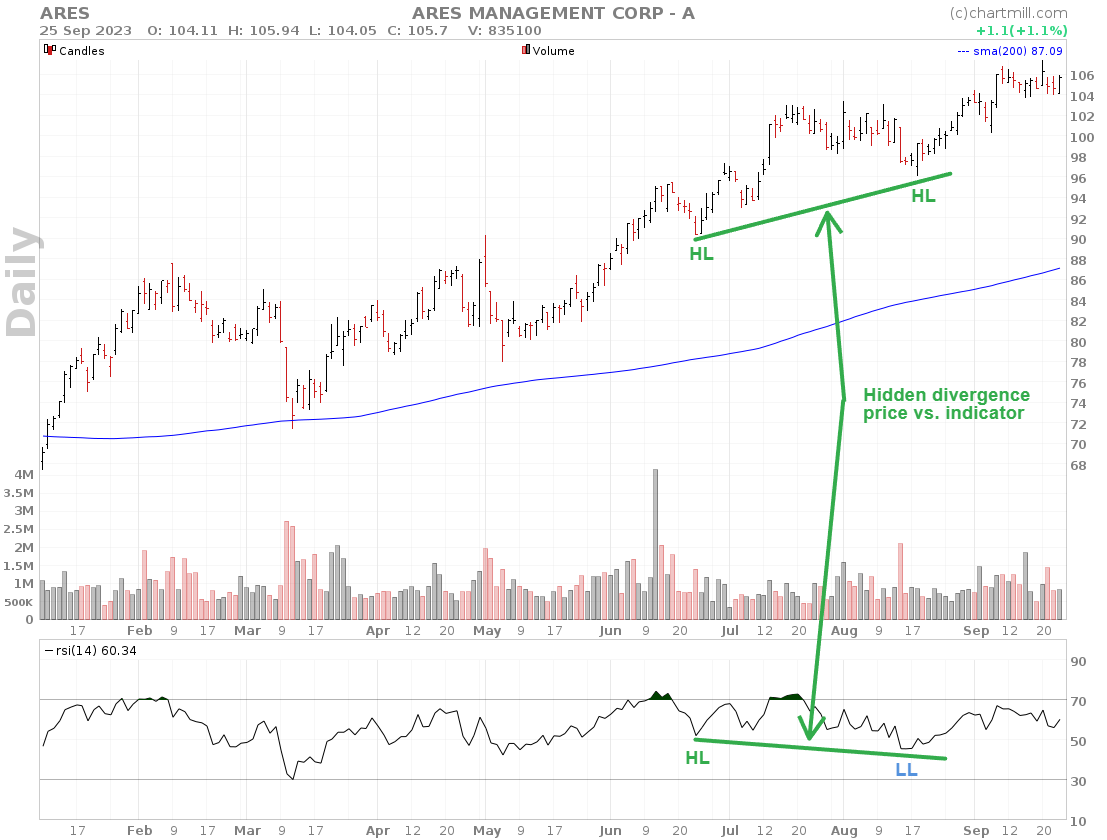Click the 90 price axis label
The width and height of the screenshot is (1107, 840).
click(x=1079, y=240)
